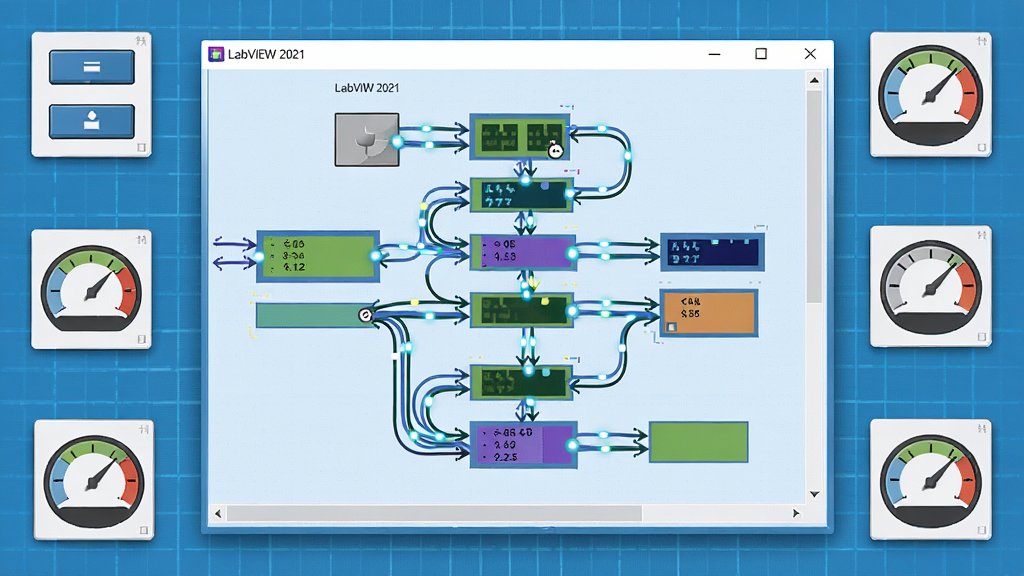Click the top-right gauge widget
This screenshot has height=576, width=1024.
click(931, 95)
